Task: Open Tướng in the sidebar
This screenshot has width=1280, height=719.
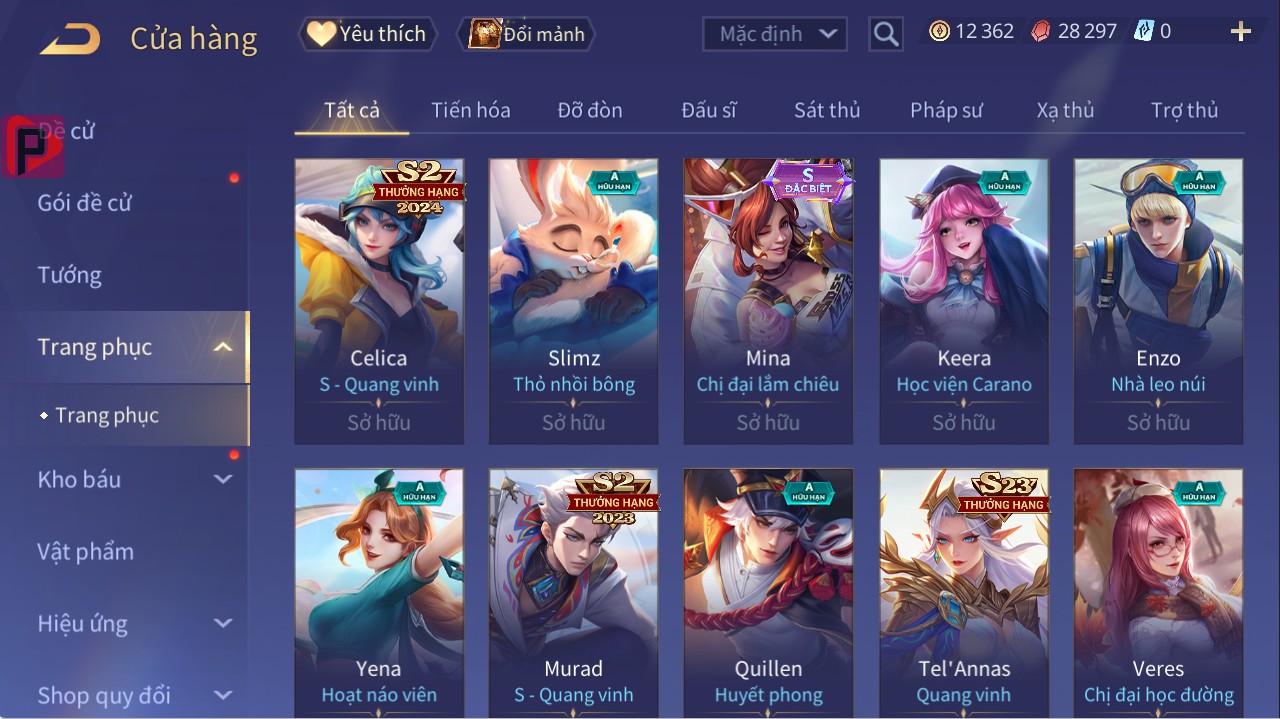Action: [70, 275]
